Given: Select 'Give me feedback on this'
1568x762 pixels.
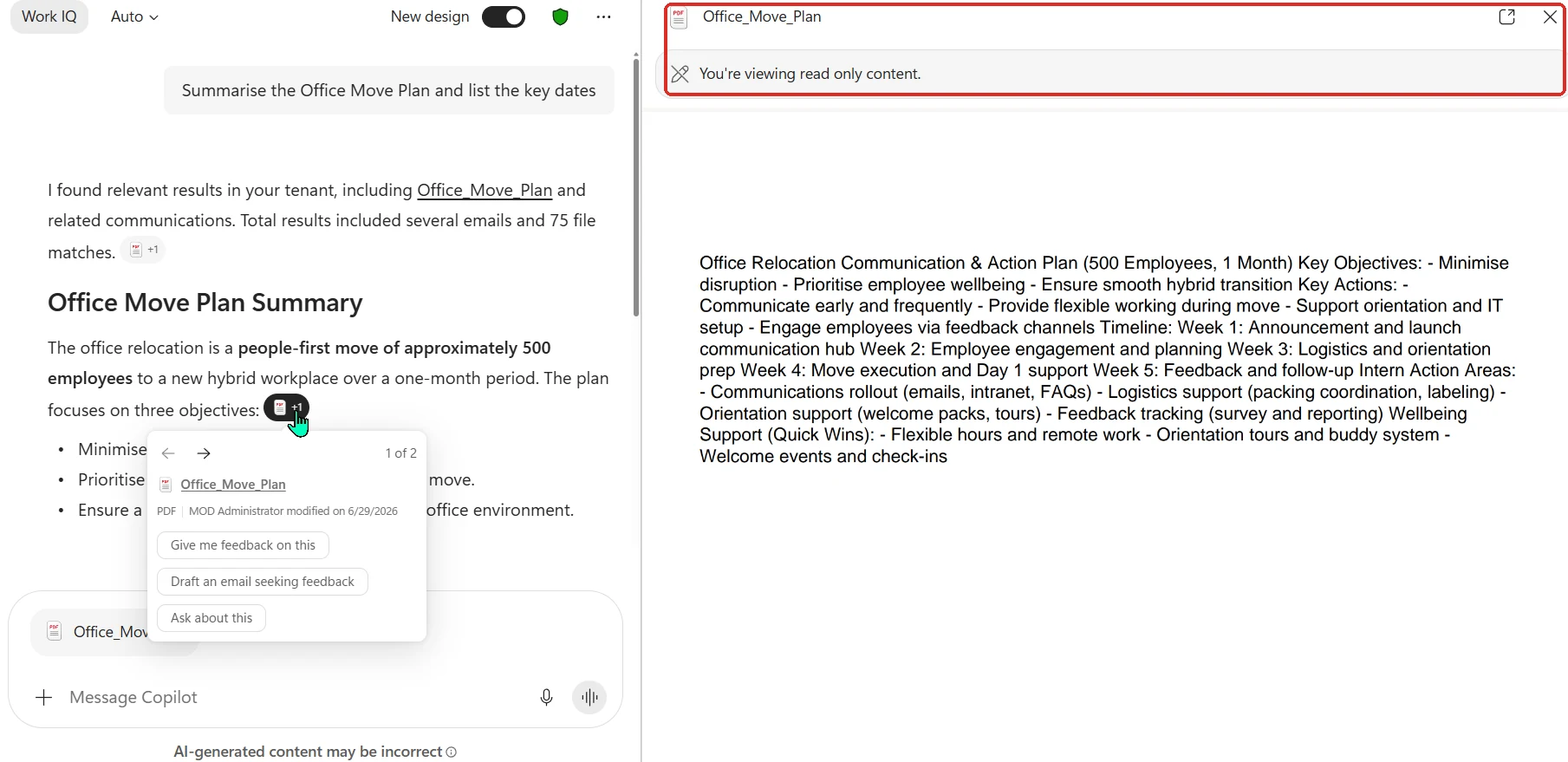Looking at the screenshot, I should click(x=243, y=545).
